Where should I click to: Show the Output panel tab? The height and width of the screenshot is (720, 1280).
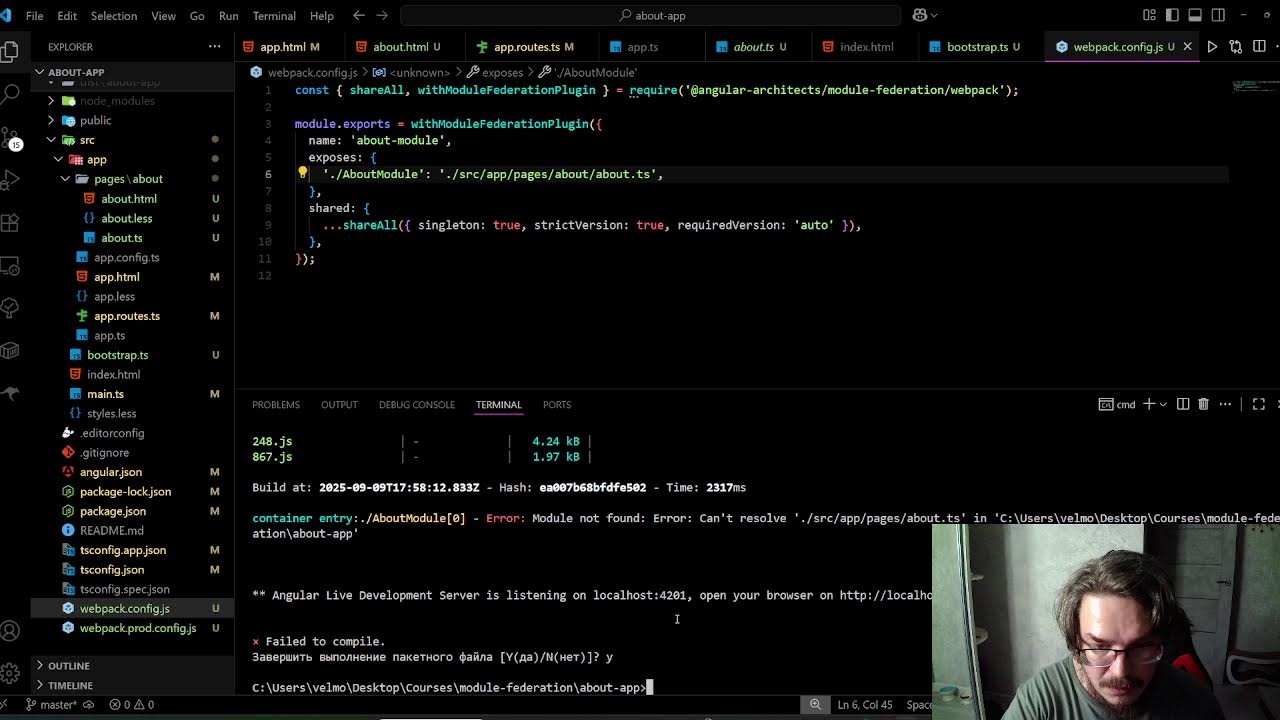[339, 404]
